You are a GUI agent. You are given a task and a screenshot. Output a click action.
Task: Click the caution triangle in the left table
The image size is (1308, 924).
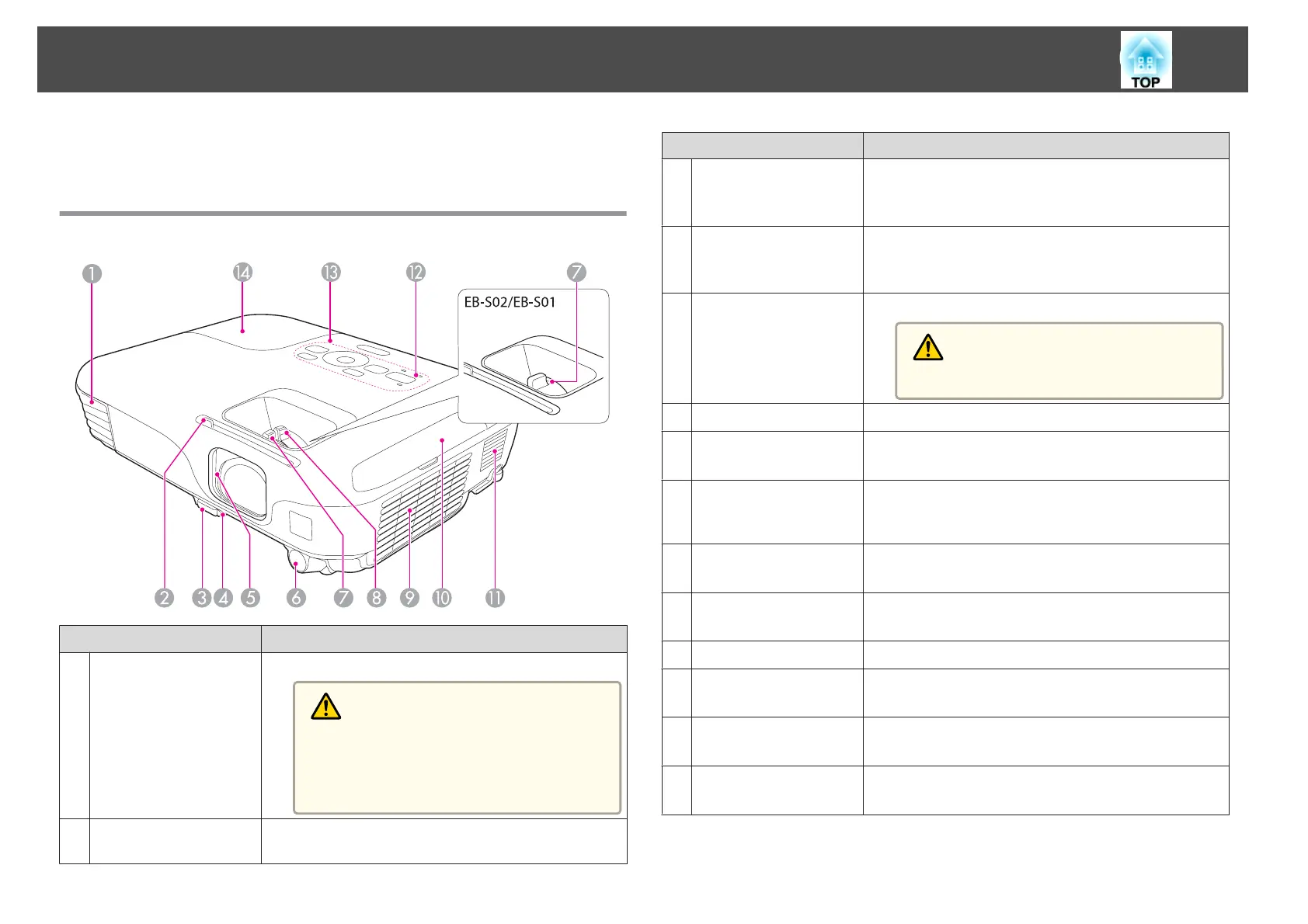coord(326,706)
